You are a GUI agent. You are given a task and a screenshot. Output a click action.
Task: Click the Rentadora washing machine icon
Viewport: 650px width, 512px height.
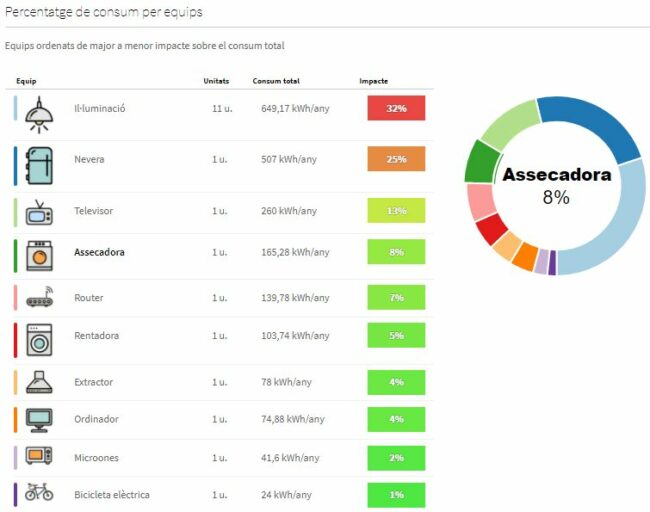(40, 340)
